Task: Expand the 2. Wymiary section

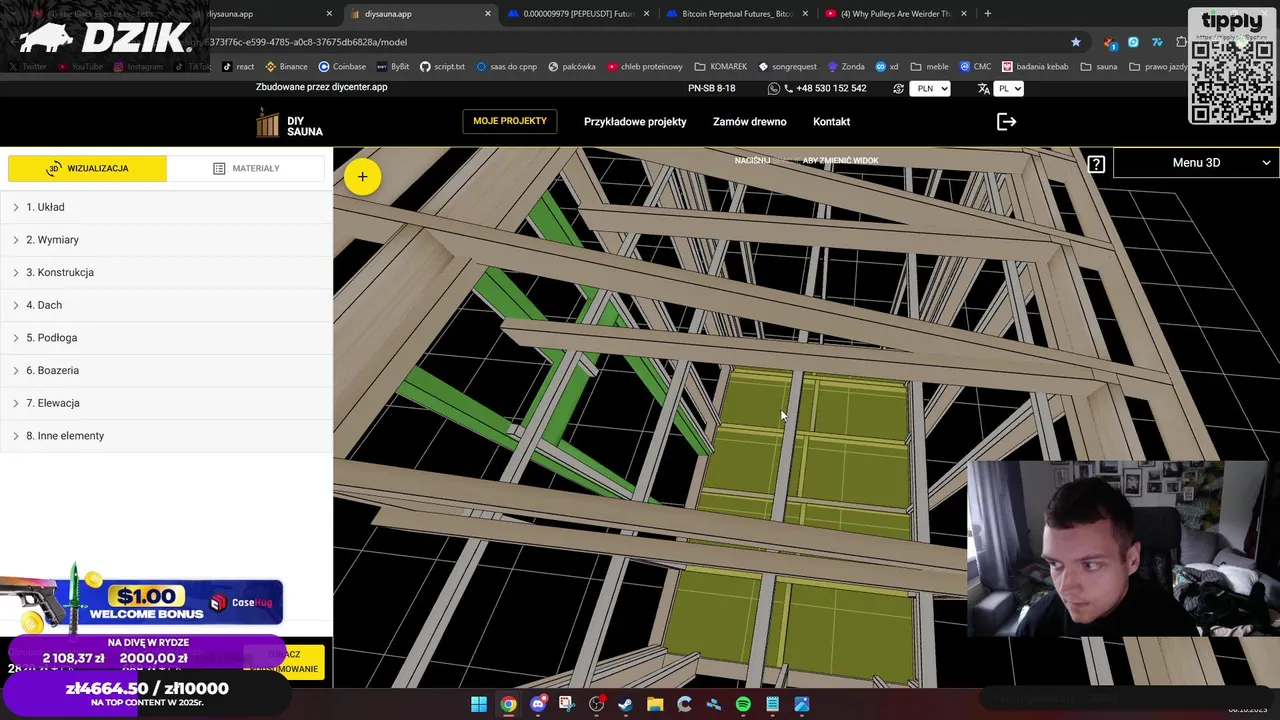Action: point(166,240)
